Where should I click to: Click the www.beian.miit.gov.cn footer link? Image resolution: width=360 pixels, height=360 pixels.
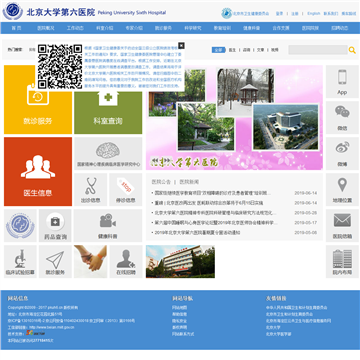click(x=52, y=327)
